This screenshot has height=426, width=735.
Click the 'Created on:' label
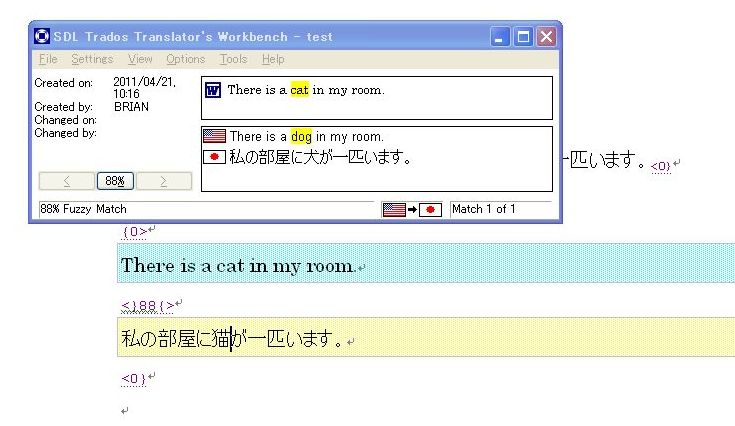tap(64, 83)
